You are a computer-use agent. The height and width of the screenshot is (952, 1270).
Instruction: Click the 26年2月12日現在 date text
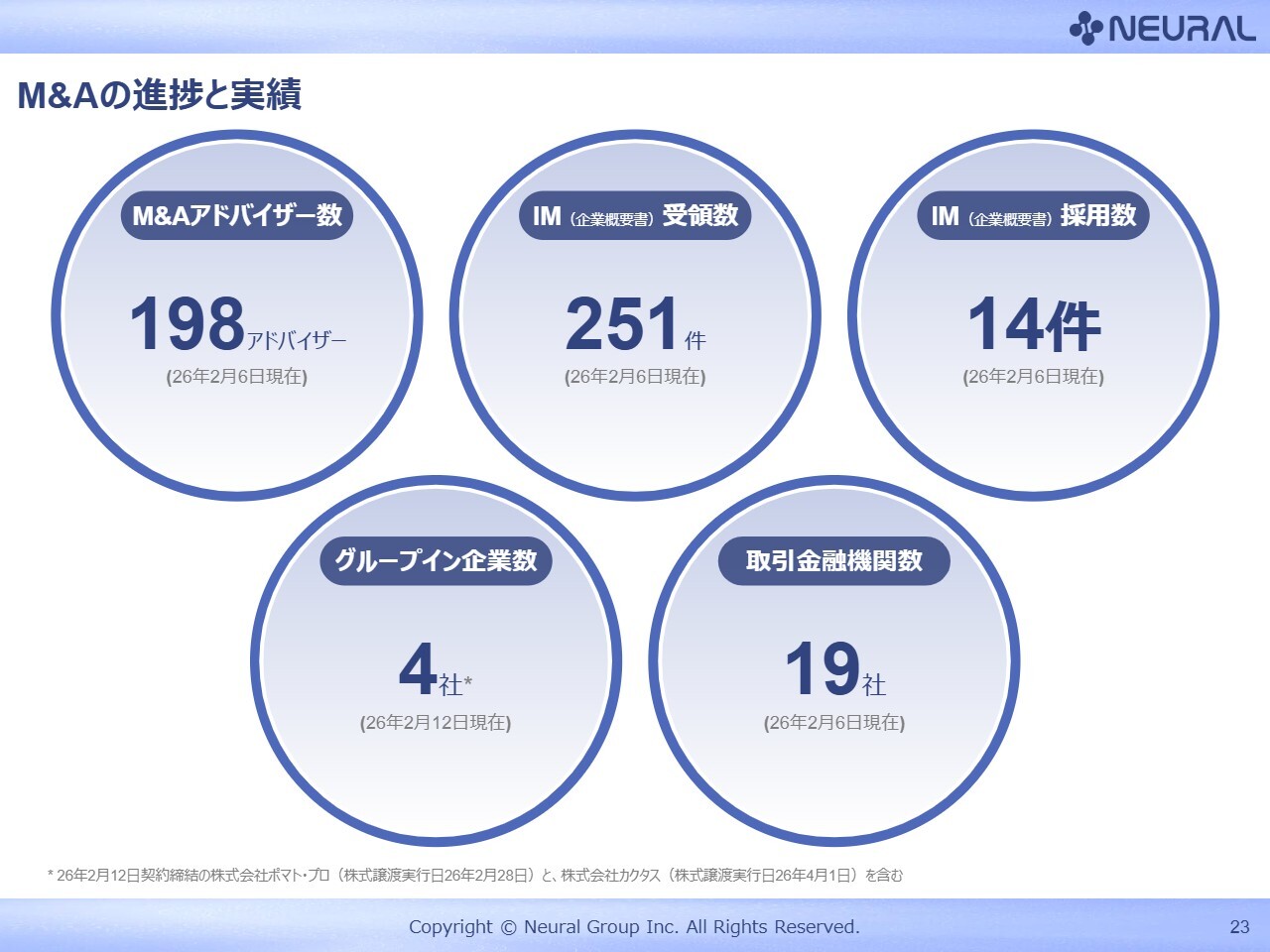point(436,723)
